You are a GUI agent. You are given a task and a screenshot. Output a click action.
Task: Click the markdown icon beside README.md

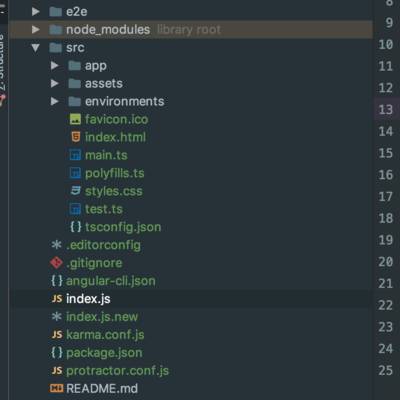pyautogui.click(x=56, y=388)
